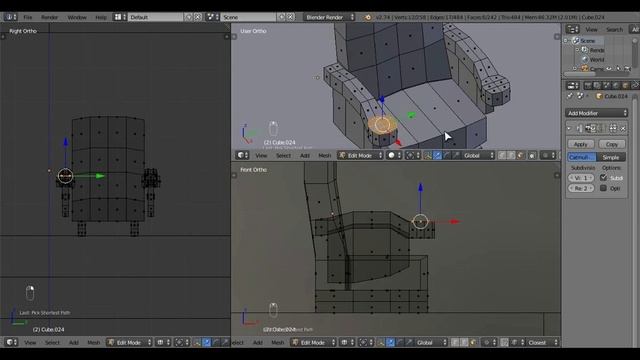Collapse the Scene tree item
640x360 pixels.
pyautogui.click(x=566, y=41)
